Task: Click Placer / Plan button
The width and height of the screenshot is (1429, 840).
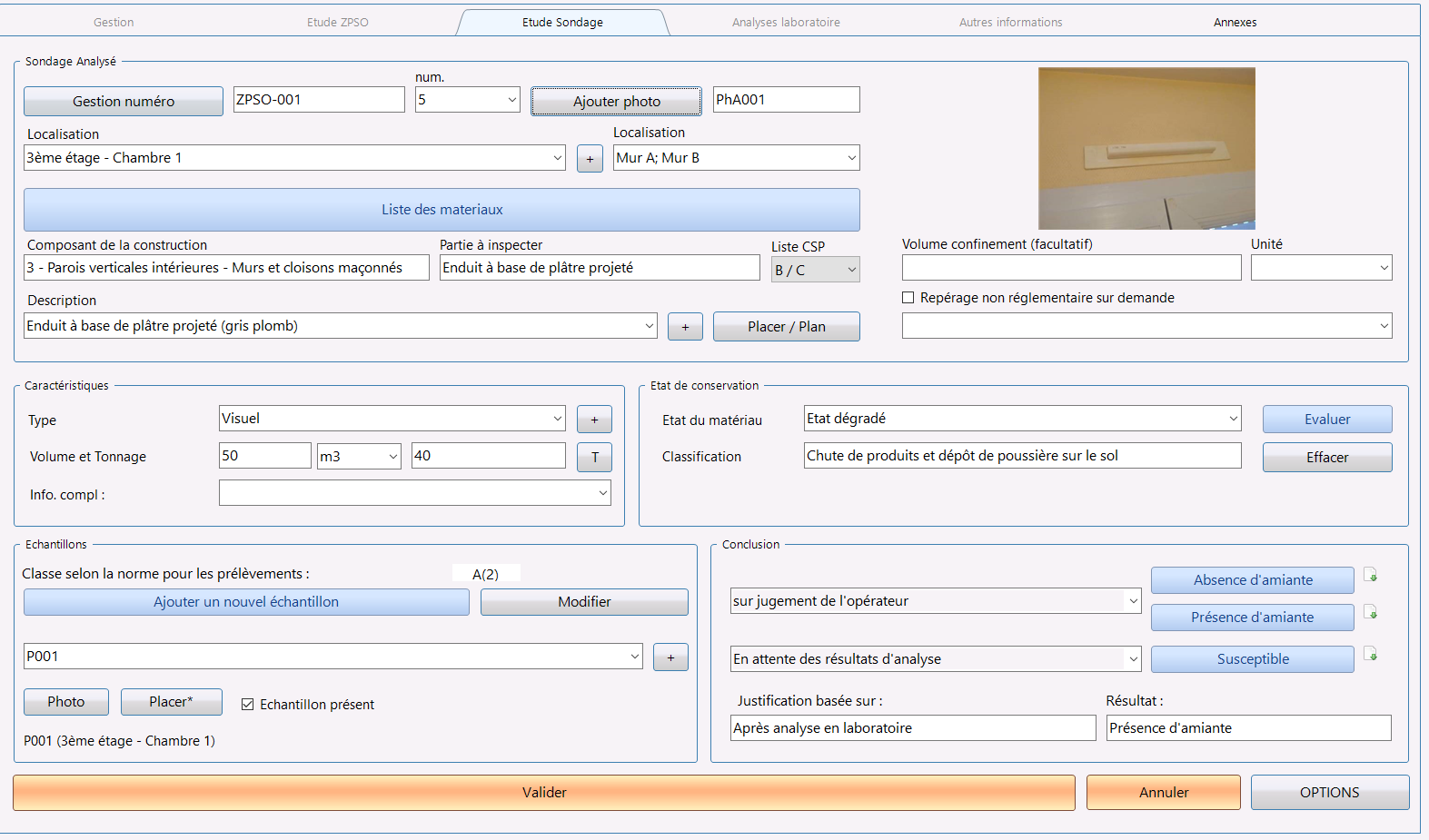Action: (787, 327)
